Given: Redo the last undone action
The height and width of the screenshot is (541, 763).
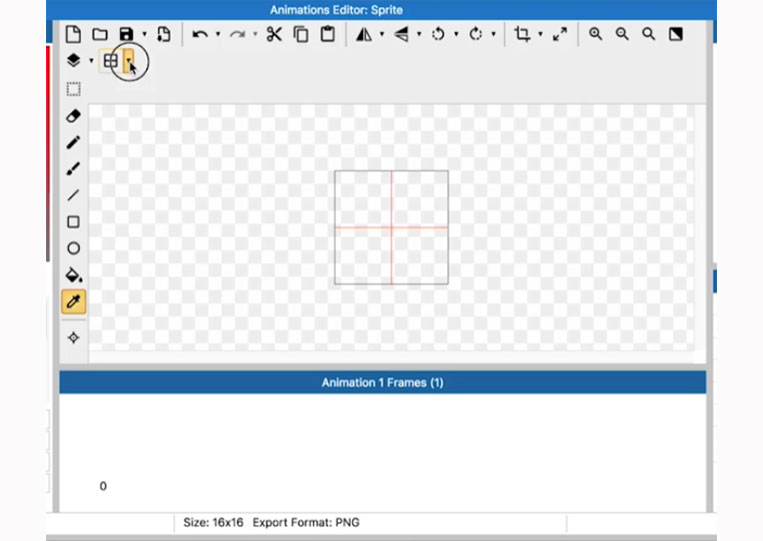Looking at the screenshot, I should point(237,34).
